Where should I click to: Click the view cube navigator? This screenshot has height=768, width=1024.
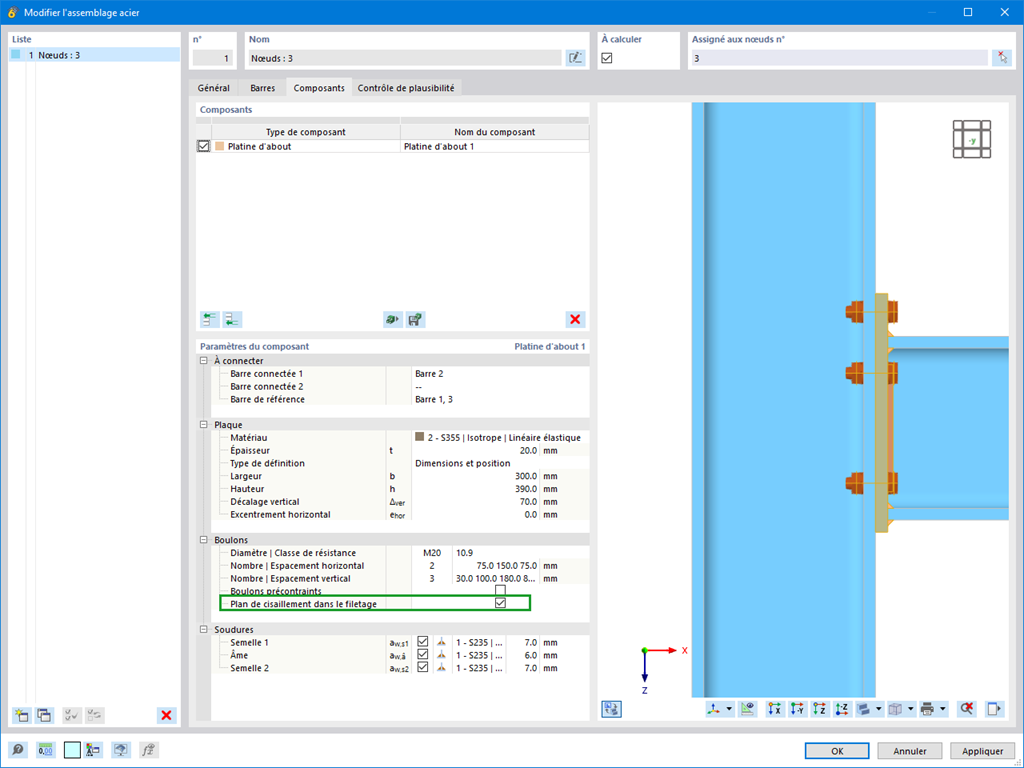pos(972,139)
